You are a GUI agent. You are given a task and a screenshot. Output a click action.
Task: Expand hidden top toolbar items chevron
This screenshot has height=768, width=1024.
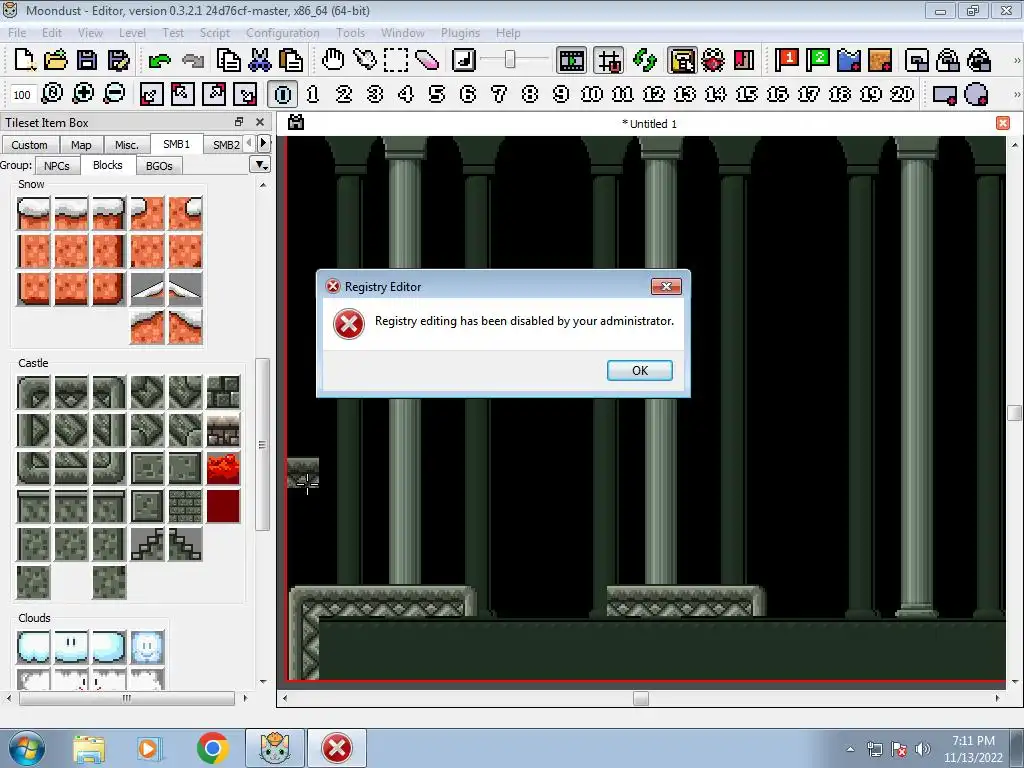(x=1016, y=60)
